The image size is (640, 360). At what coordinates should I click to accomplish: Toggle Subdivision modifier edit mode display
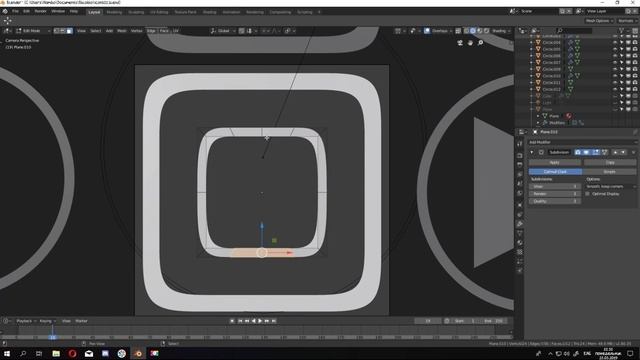point(596,152)
